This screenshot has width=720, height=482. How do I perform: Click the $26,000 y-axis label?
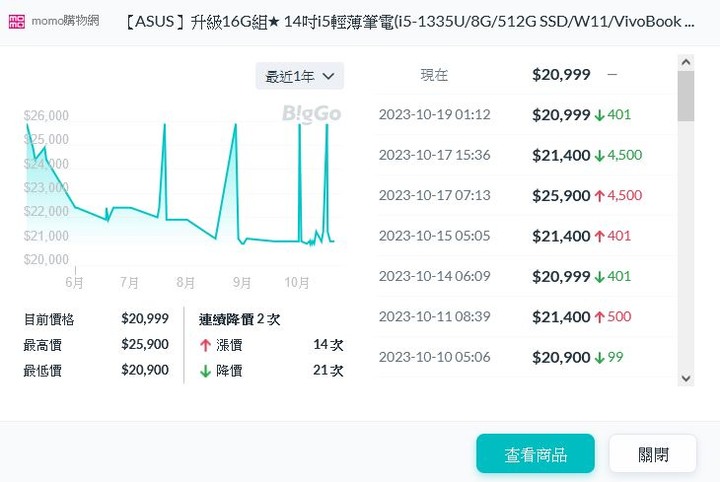[x=46, y=115]
